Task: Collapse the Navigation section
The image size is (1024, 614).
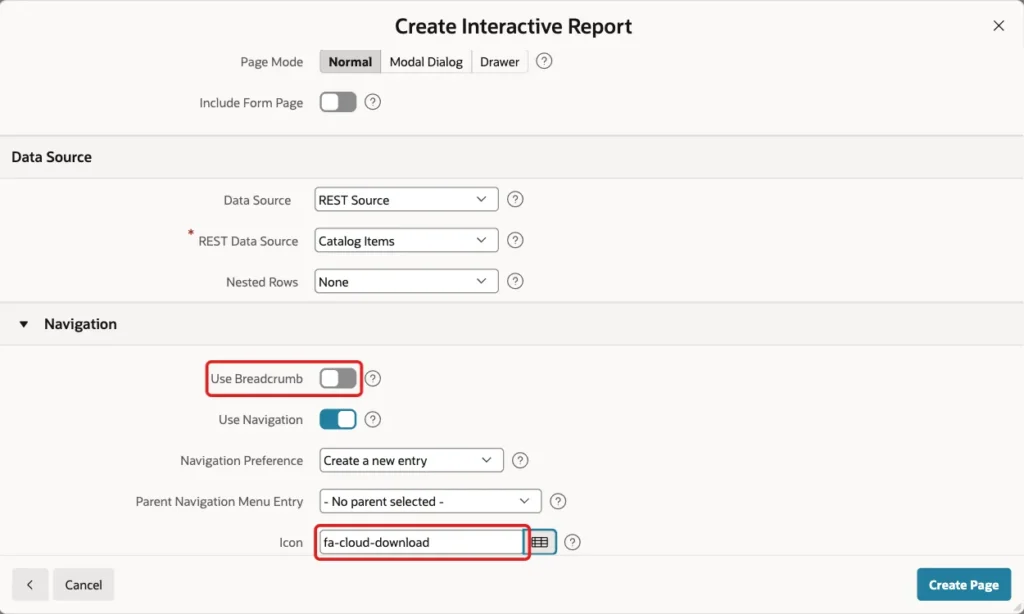Action: [24, 324]
